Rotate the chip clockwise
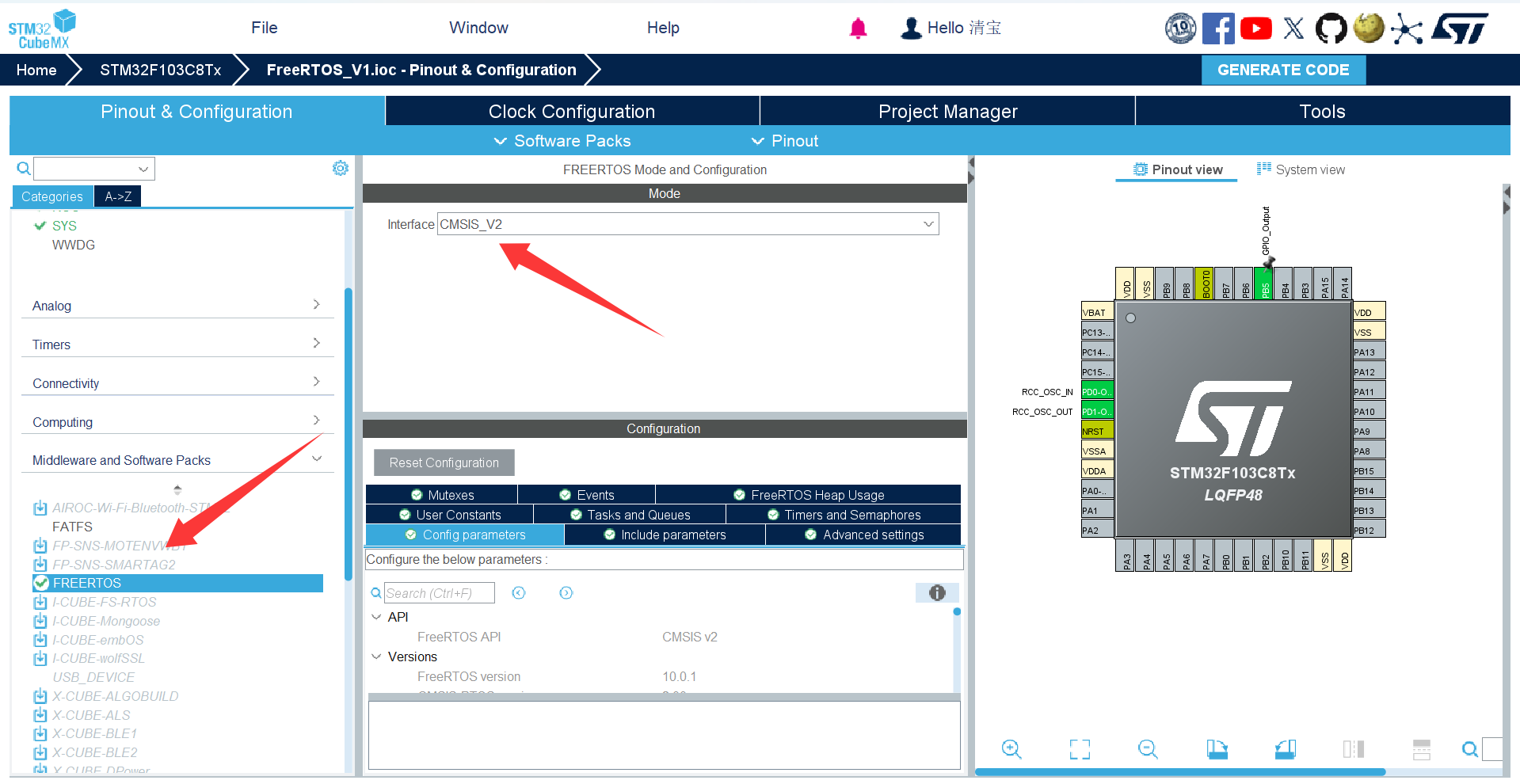 [x=1217, y=749]
